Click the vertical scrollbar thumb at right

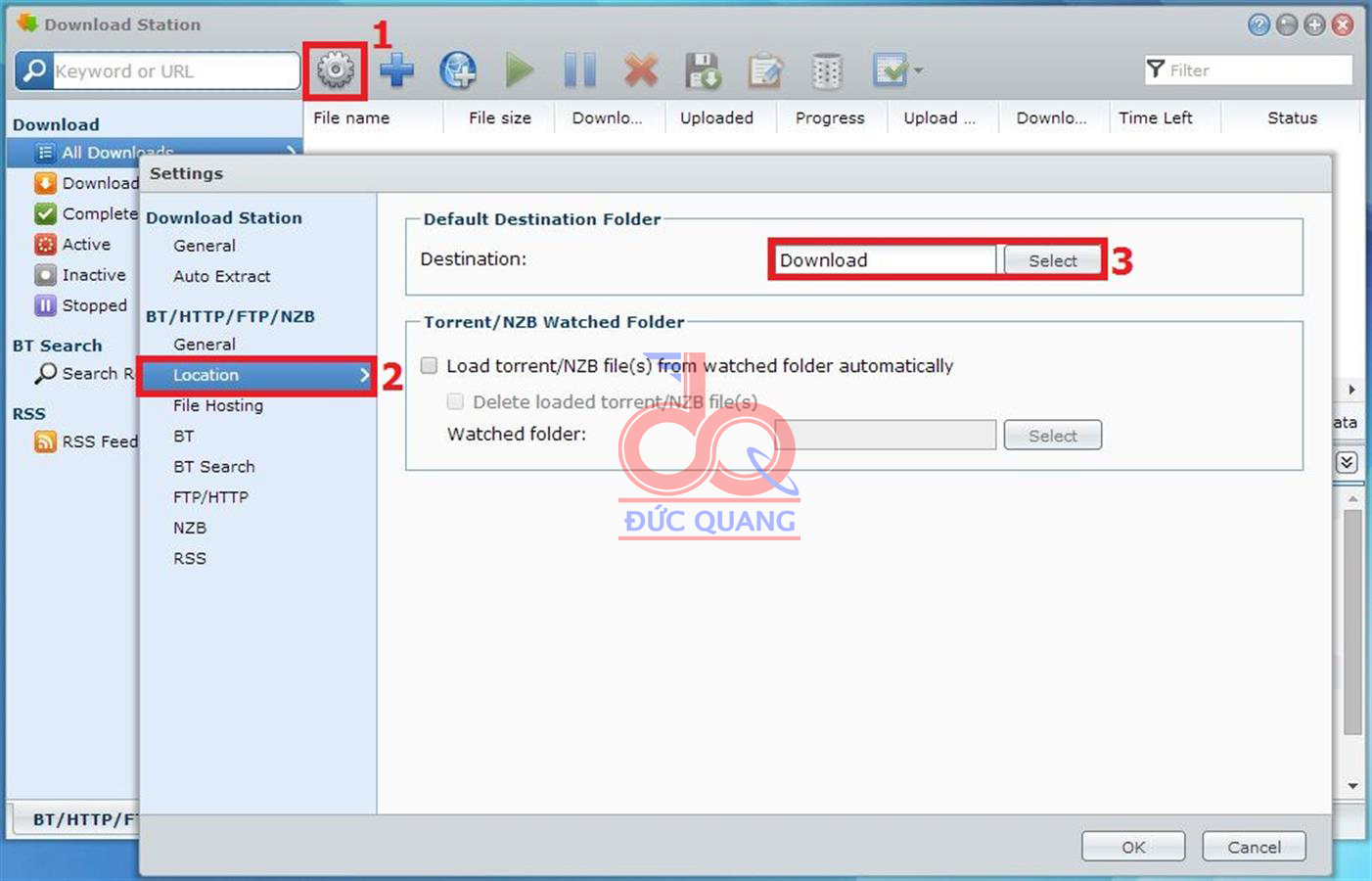(x=1352, y=622)
